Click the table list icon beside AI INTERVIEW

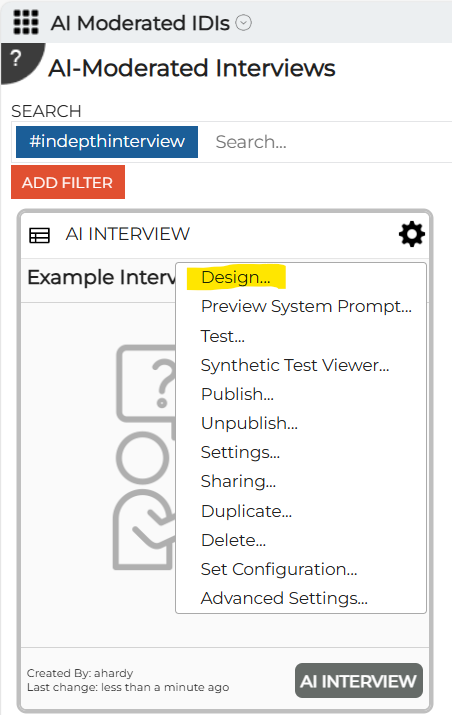40,236
